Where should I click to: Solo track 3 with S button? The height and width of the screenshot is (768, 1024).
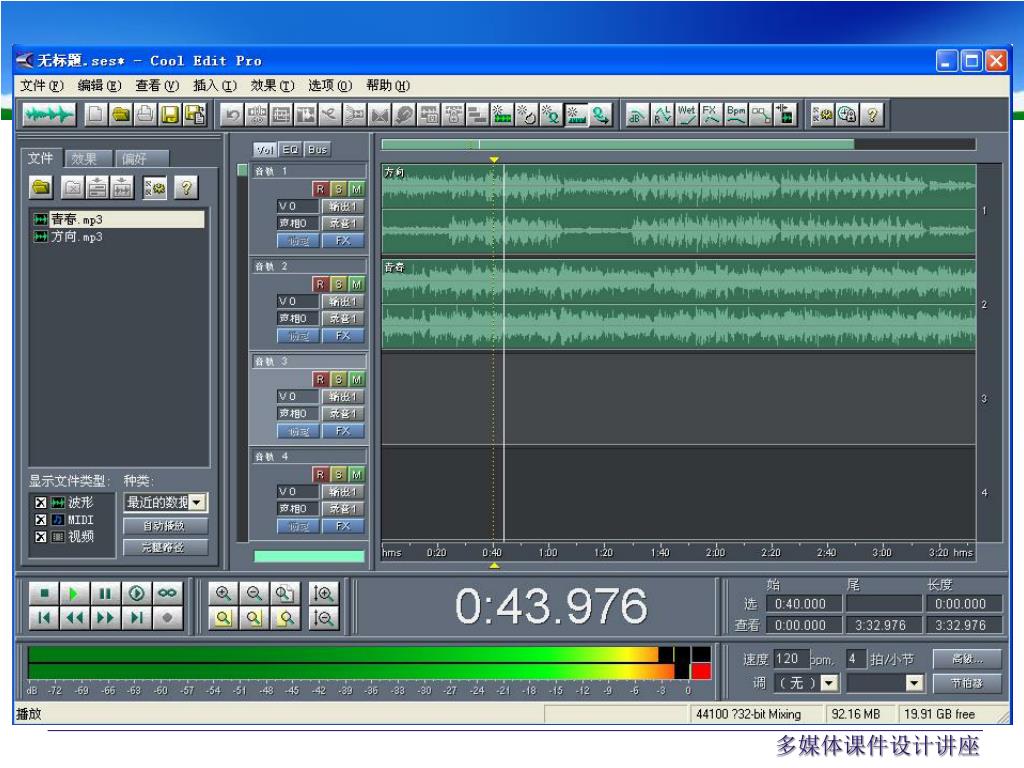(x=338, y=379)
